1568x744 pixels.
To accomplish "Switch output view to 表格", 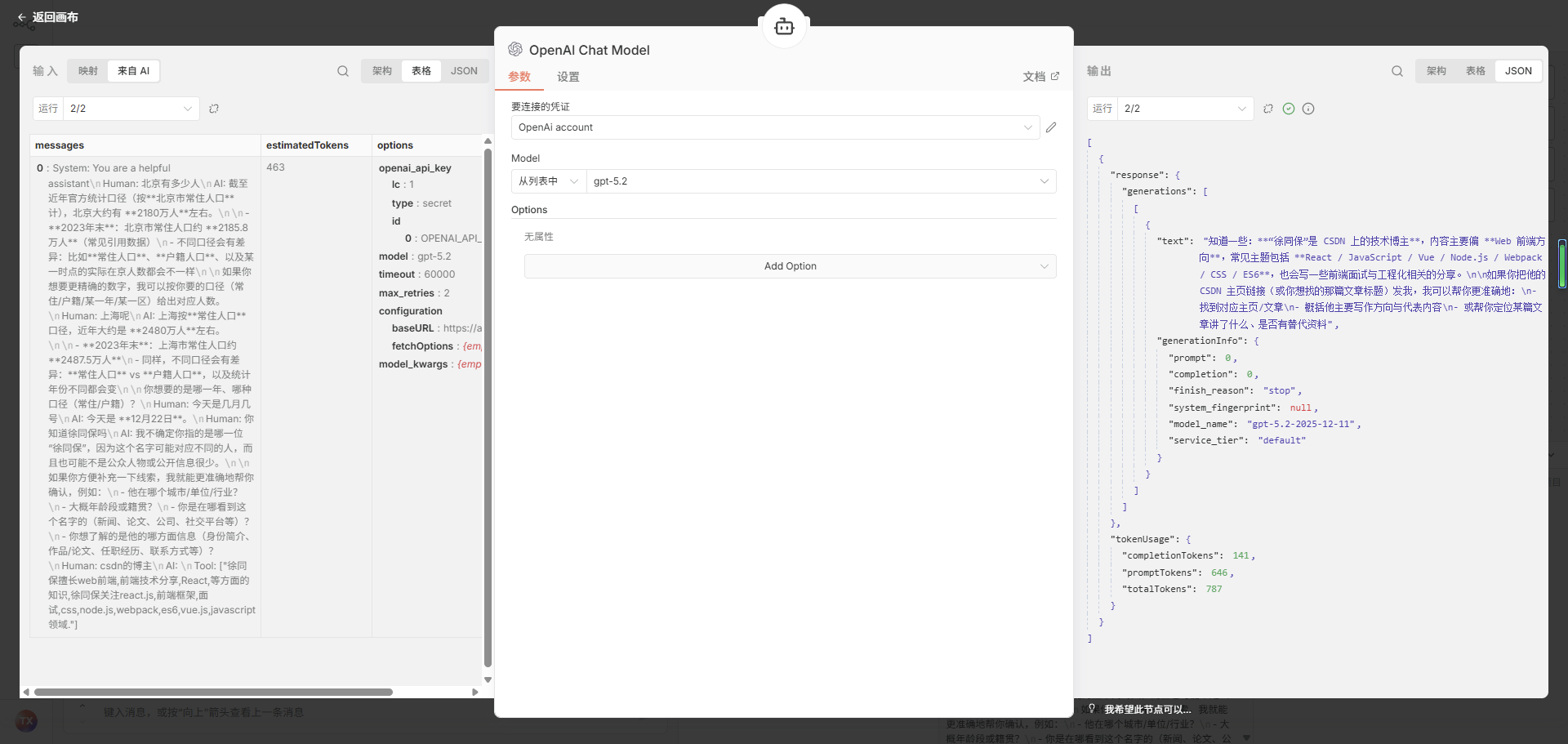I will tap(1476, 71).
